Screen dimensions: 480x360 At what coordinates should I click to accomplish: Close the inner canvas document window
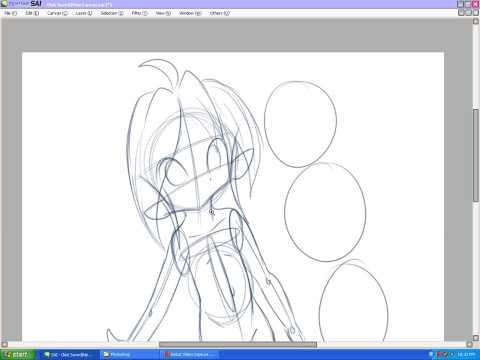[476, 13]
